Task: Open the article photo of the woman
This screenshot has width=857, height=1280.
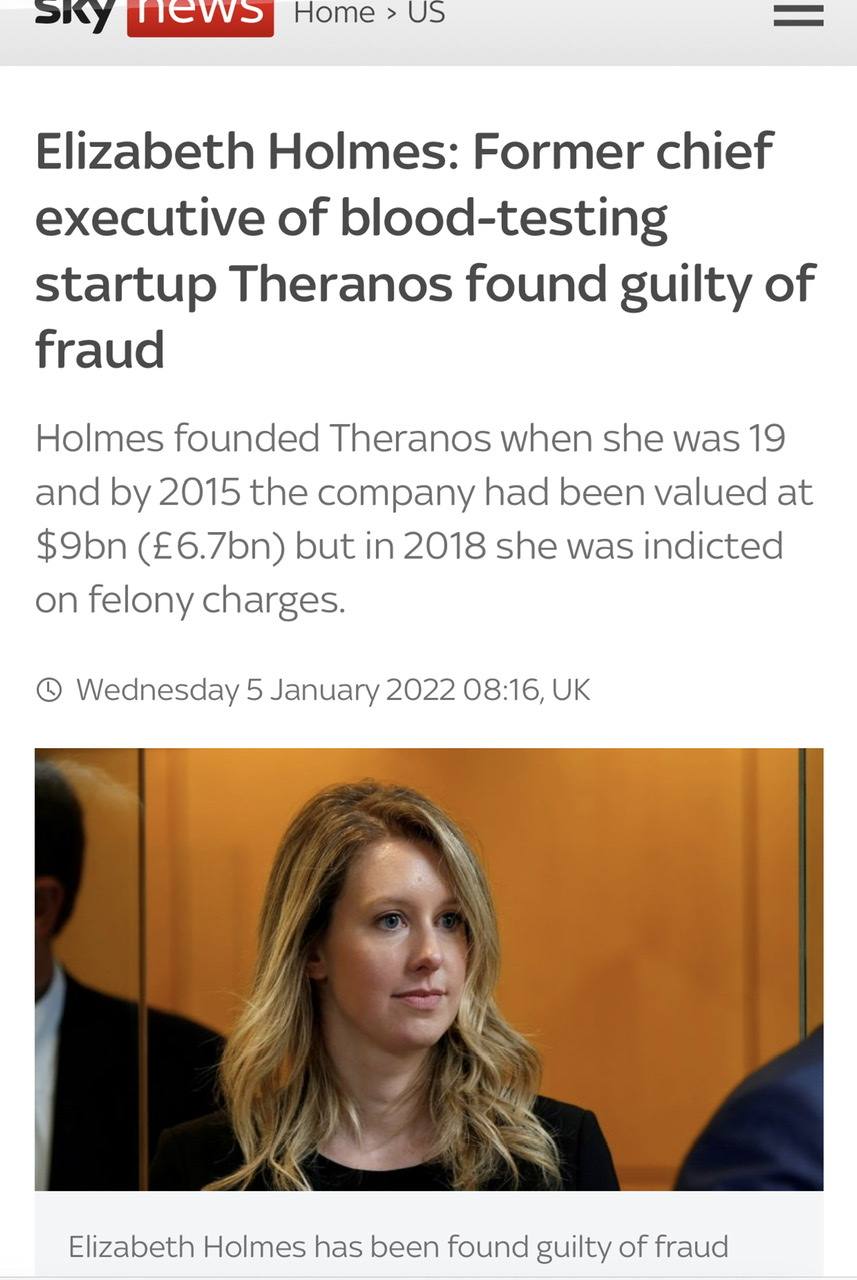Action: point(429,969)
